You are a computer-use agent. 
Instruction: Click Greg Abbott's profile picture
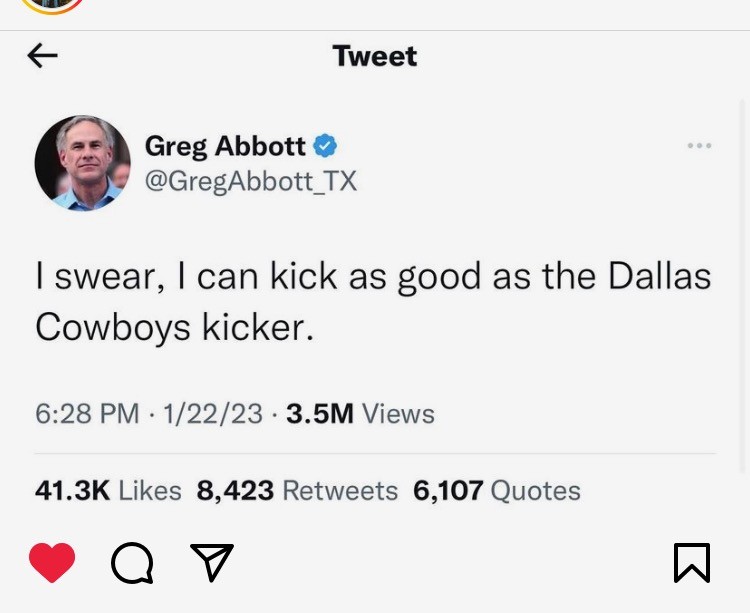click(83, 163)
